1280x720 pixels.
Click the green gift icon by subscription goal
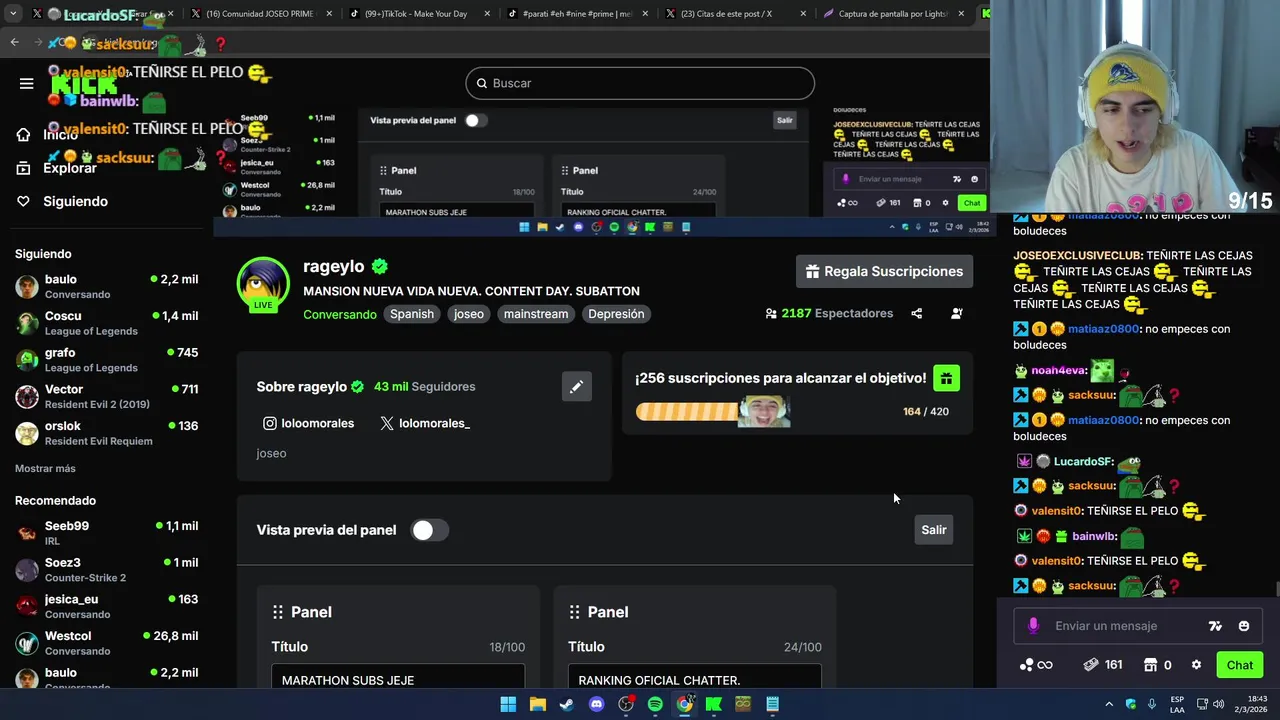point(946,378)
